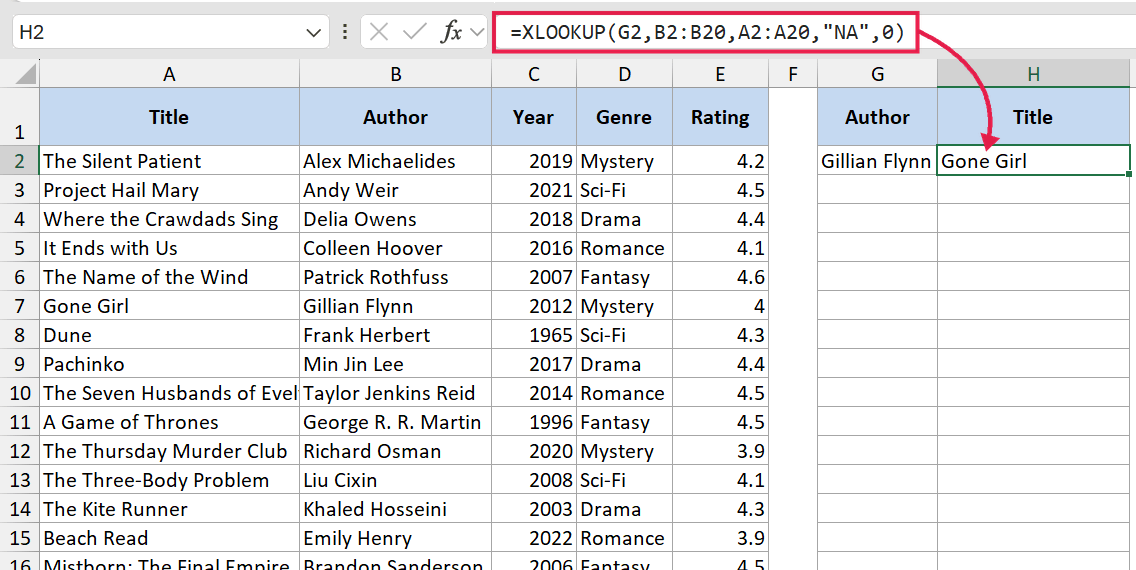Image resolution: width=1136 pixels, height=570 pixels.
Task: Select the cell 'The Silent Patient'
Action: coord(170,161)
